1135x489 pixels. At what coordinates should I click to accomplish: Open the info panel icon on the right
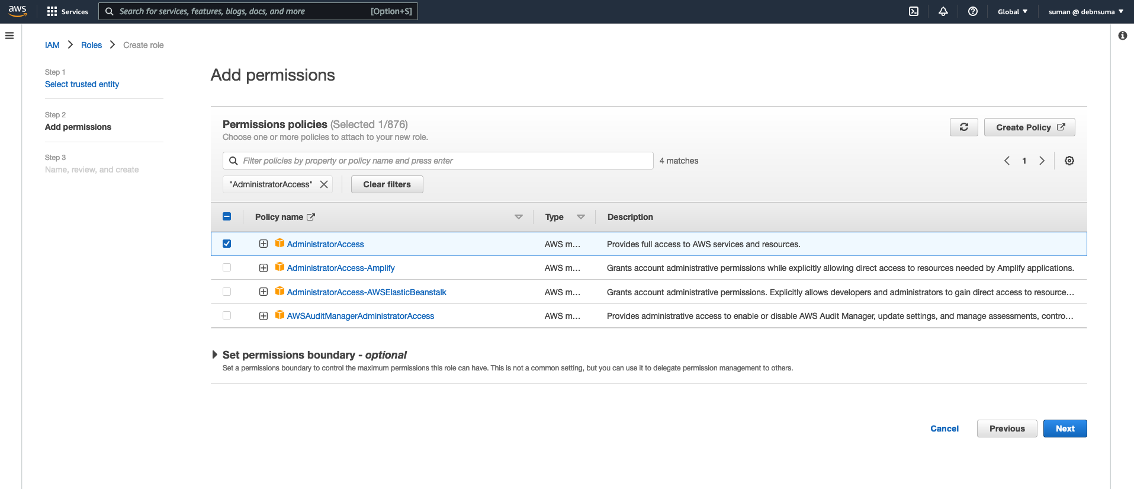coord(1123,35)
